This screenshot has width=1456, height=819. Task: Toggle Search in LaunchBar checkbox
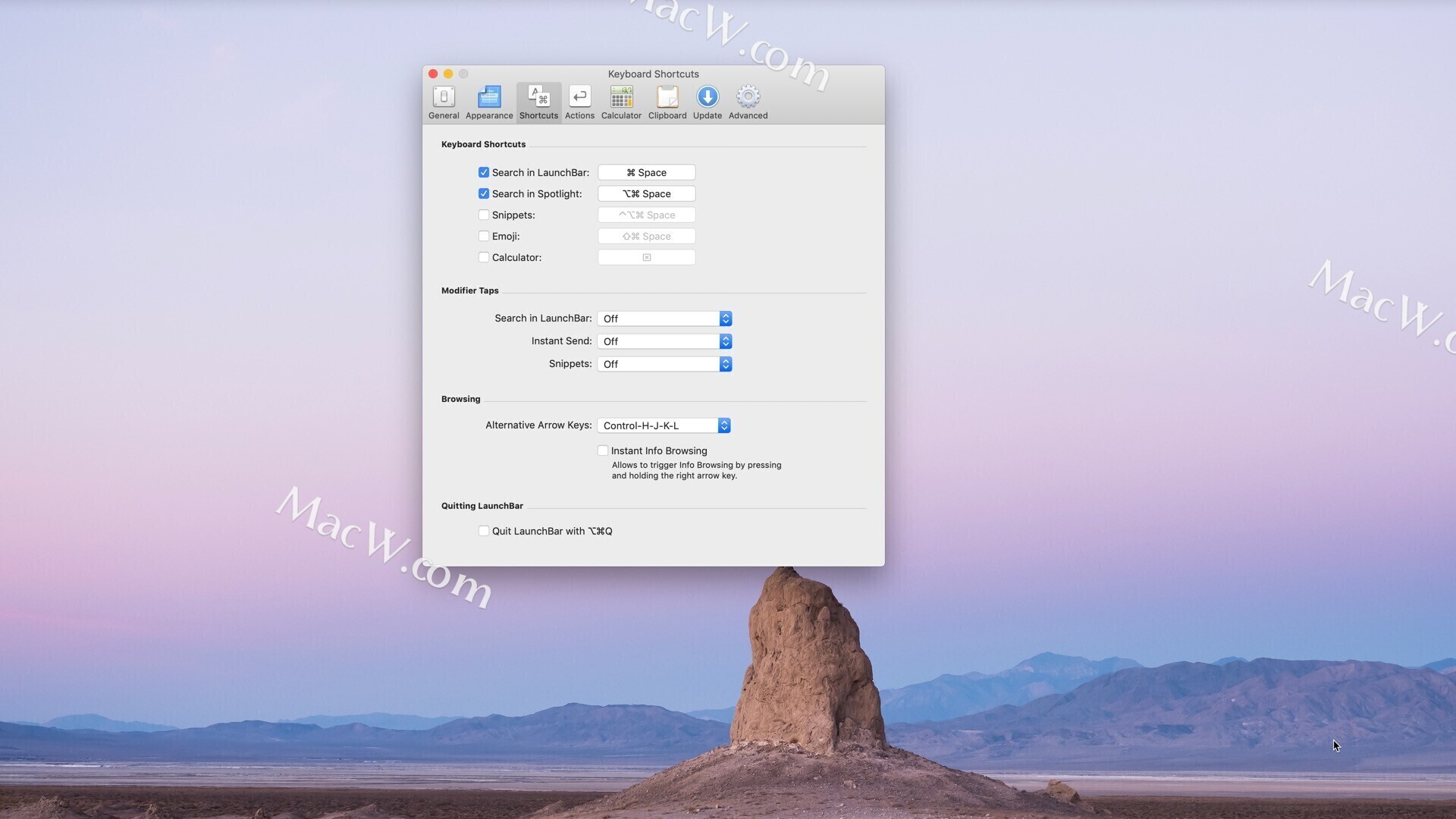coord(482,172)
